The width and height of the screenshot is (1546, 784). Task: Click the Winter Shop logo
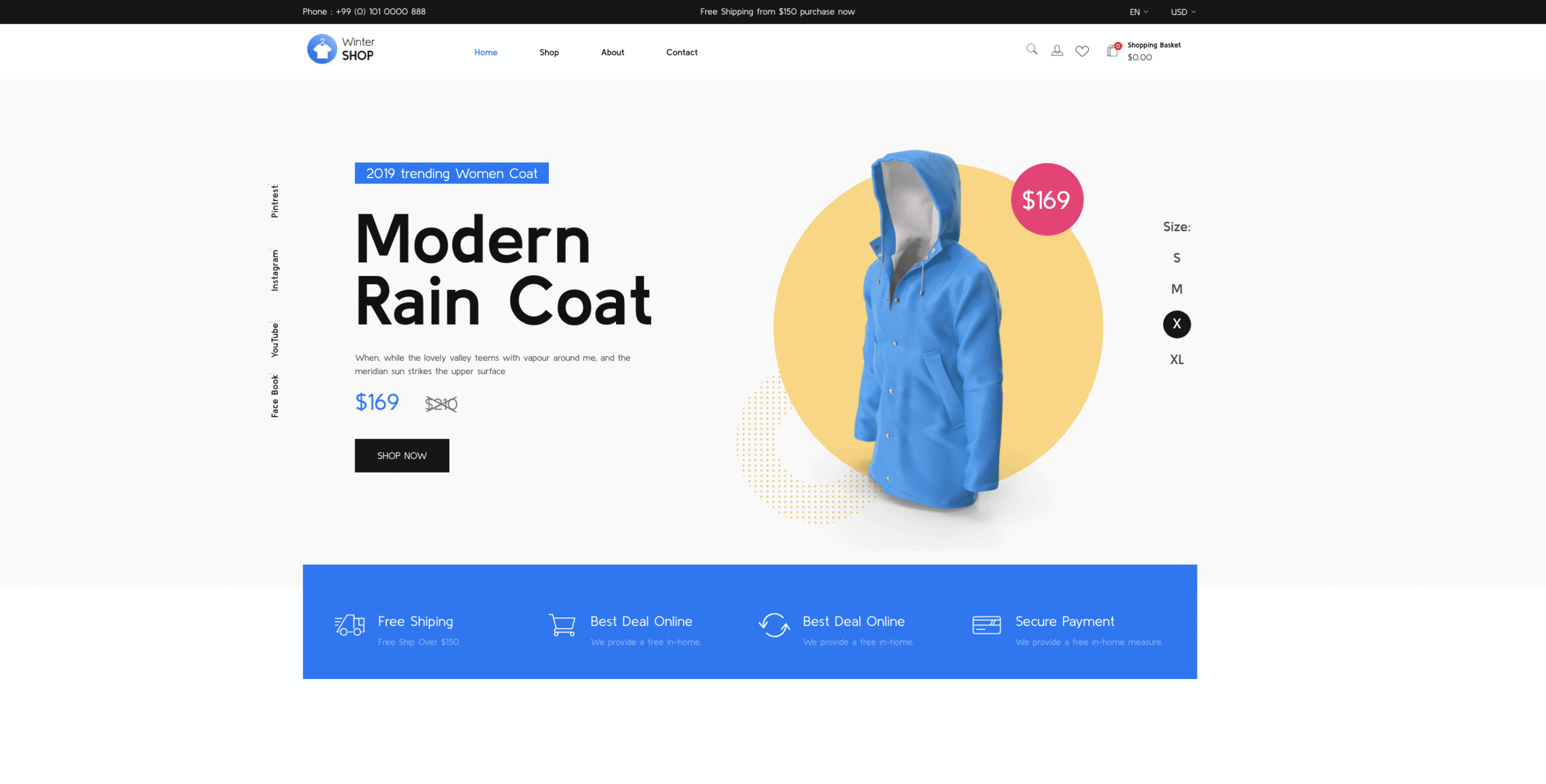(341, 49)
